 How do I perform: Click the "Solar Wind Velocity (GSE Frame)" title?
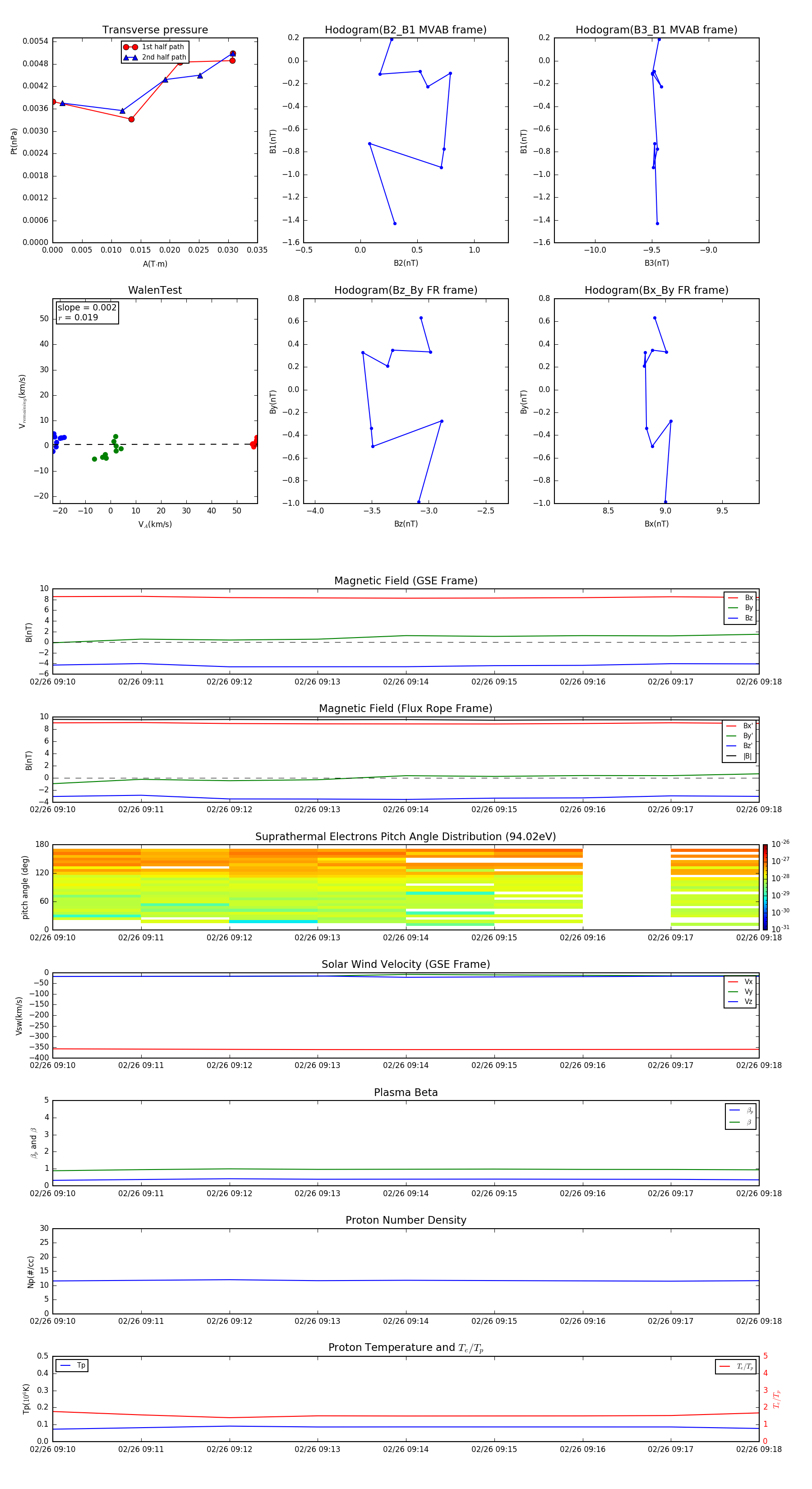tap(406, 964)
